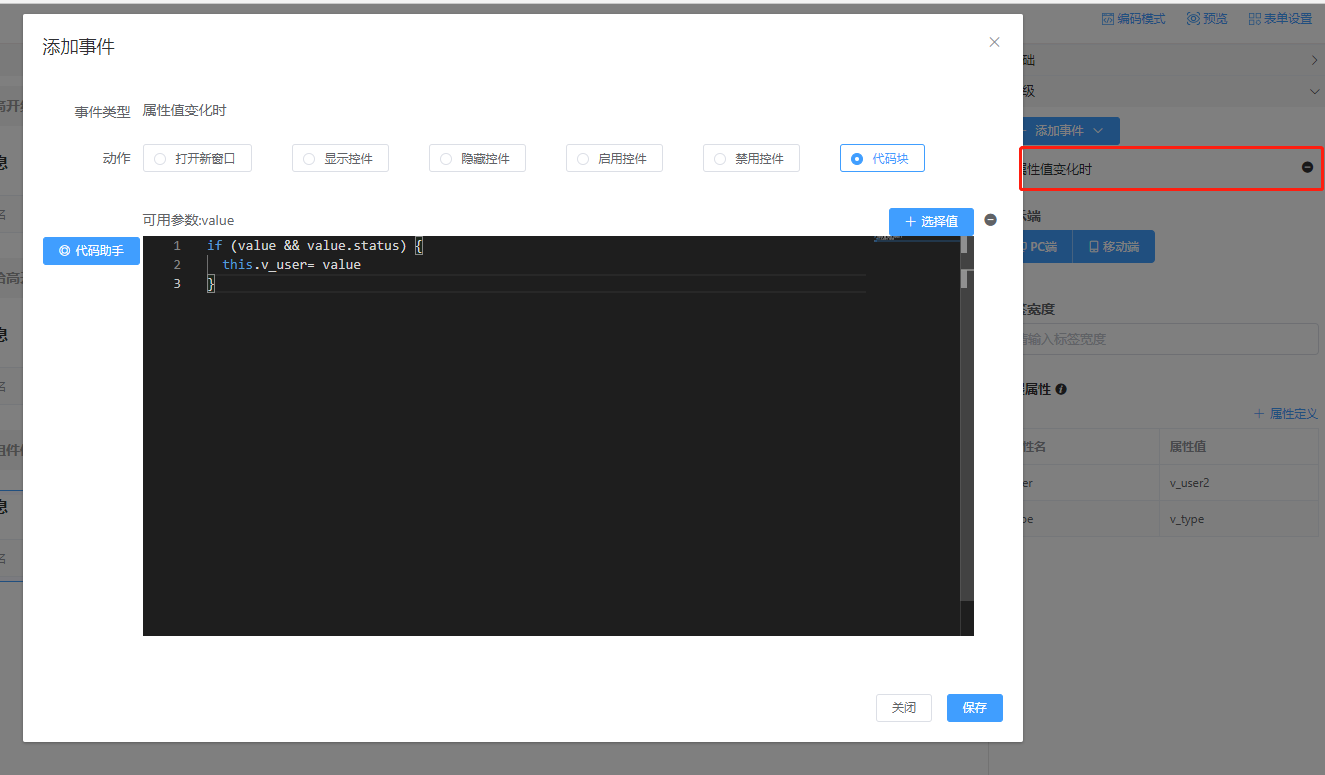Select the 打开新窗口 radio option
The height and width of the screenshot is (775, 1325).
pos(160,159)
